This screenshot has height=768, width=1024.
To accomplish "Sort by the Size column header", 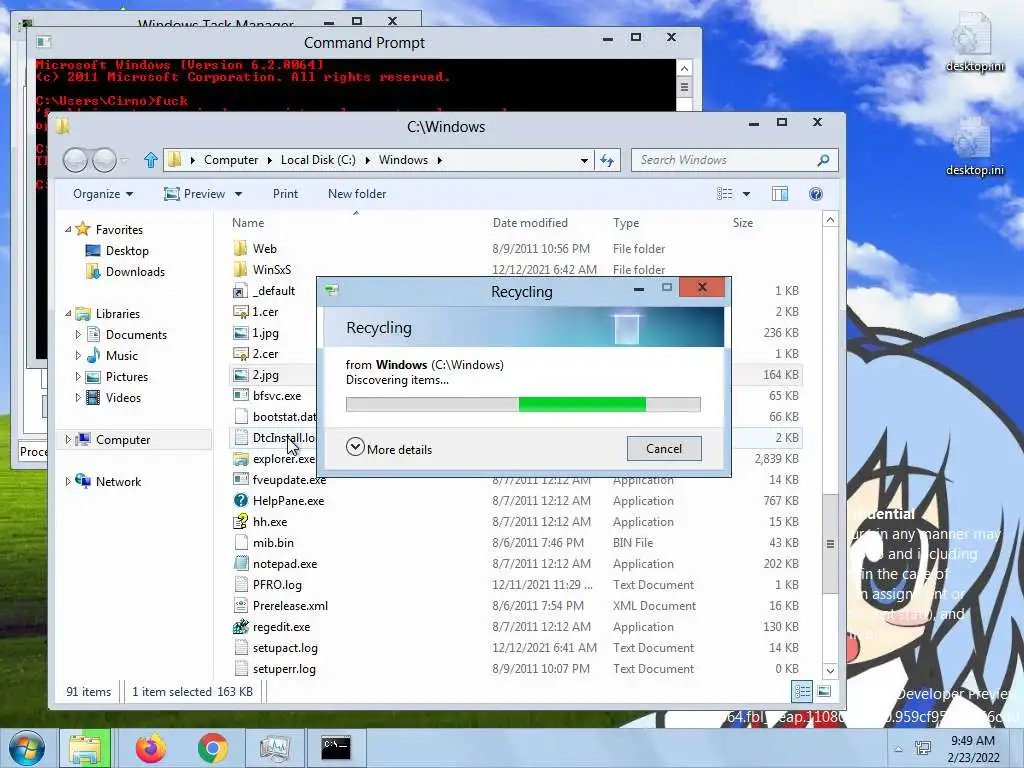I will 743,223.
